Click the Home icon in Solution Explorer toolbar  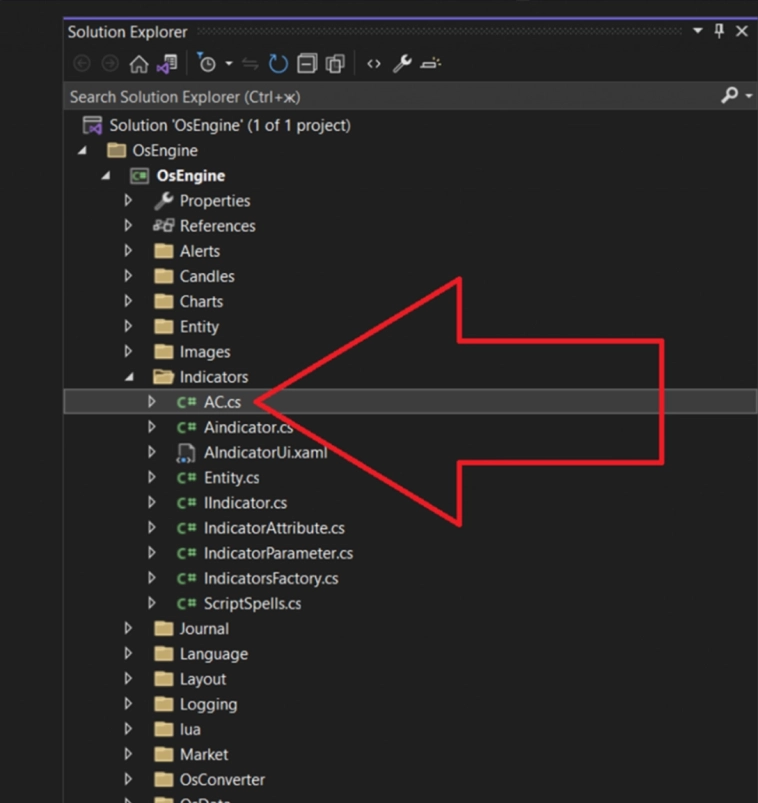pos(139,64)
